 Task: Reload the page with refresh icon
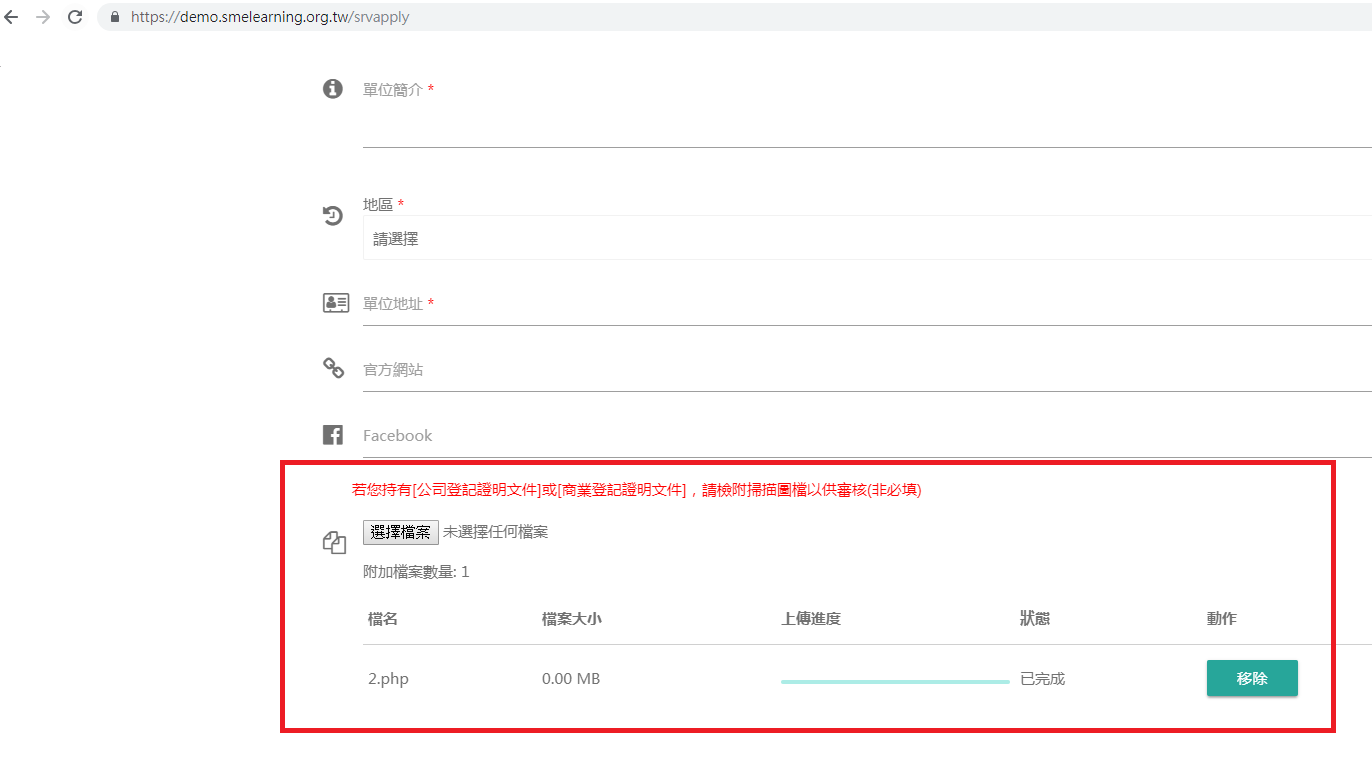pyautogui.click(x=75, y=17)
